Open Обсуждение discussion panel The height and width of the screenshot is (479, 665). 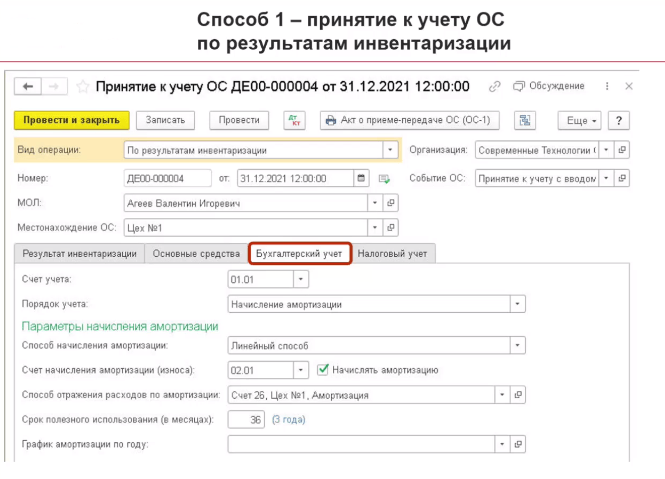tap(548, 86)
